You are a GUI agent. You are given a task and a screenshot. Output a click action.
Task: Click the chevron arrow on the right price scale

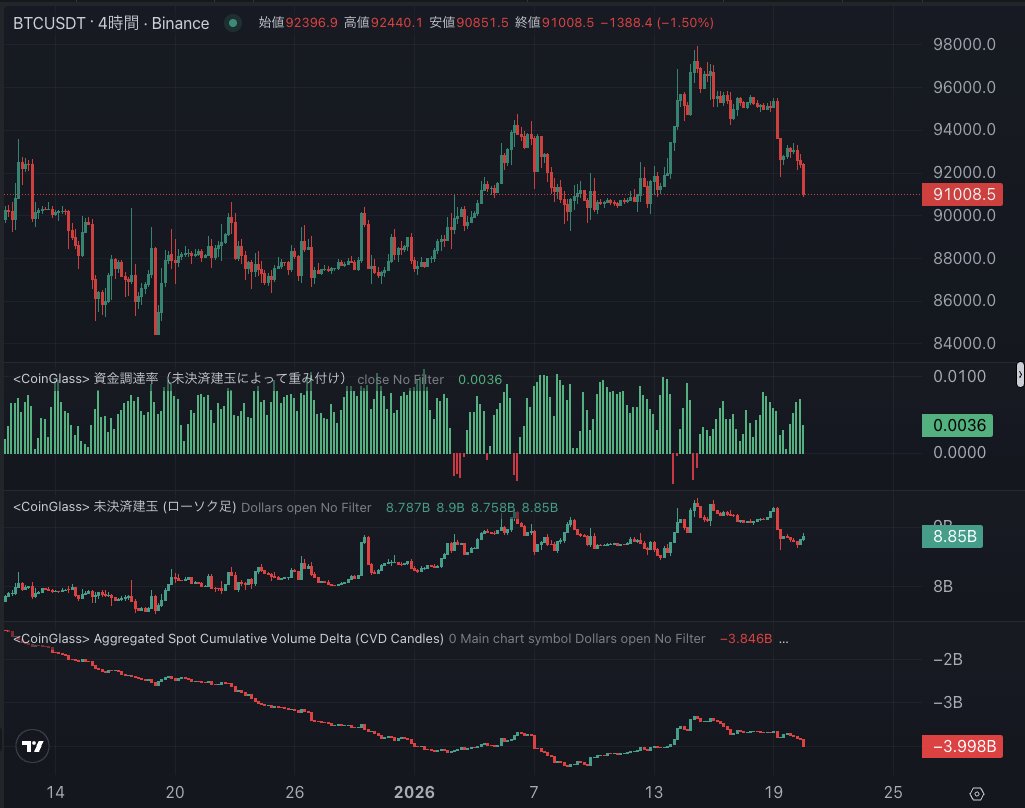click(1017, 374)
